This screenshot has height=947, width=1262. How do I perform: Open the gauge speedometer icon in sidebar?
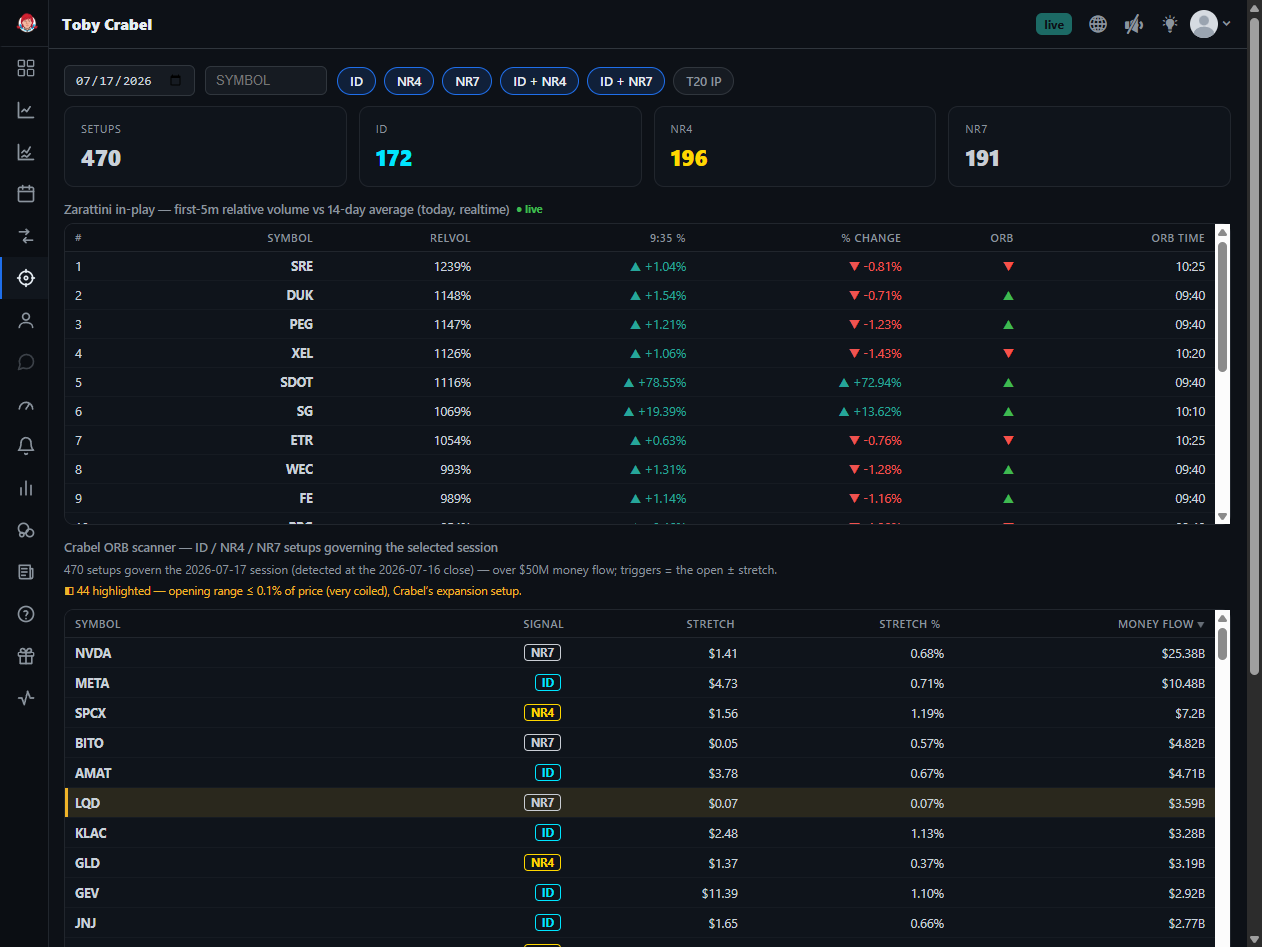(26, 405)
